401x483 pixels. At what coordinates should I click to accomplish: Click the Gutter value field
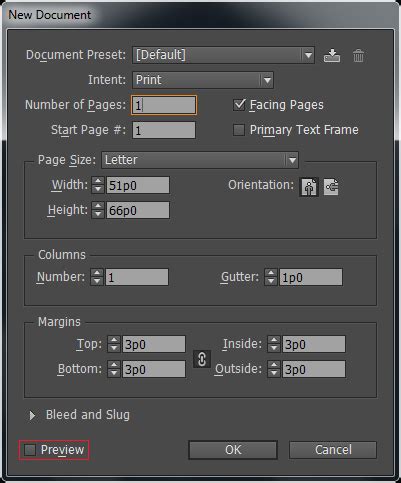tap(311, 277)
